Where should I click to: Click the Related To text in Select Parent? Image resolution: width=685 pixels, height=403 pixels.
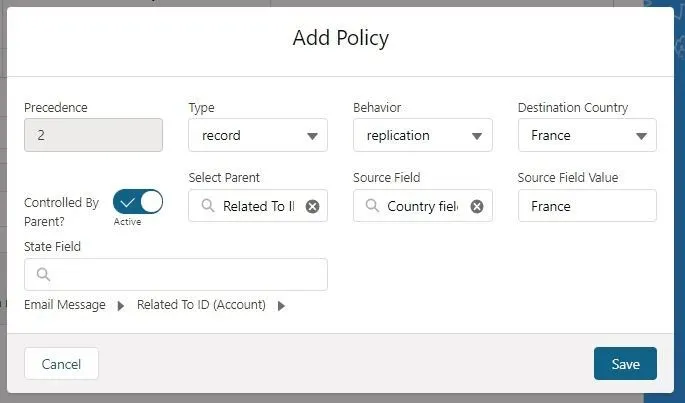(x=259, y=206)
